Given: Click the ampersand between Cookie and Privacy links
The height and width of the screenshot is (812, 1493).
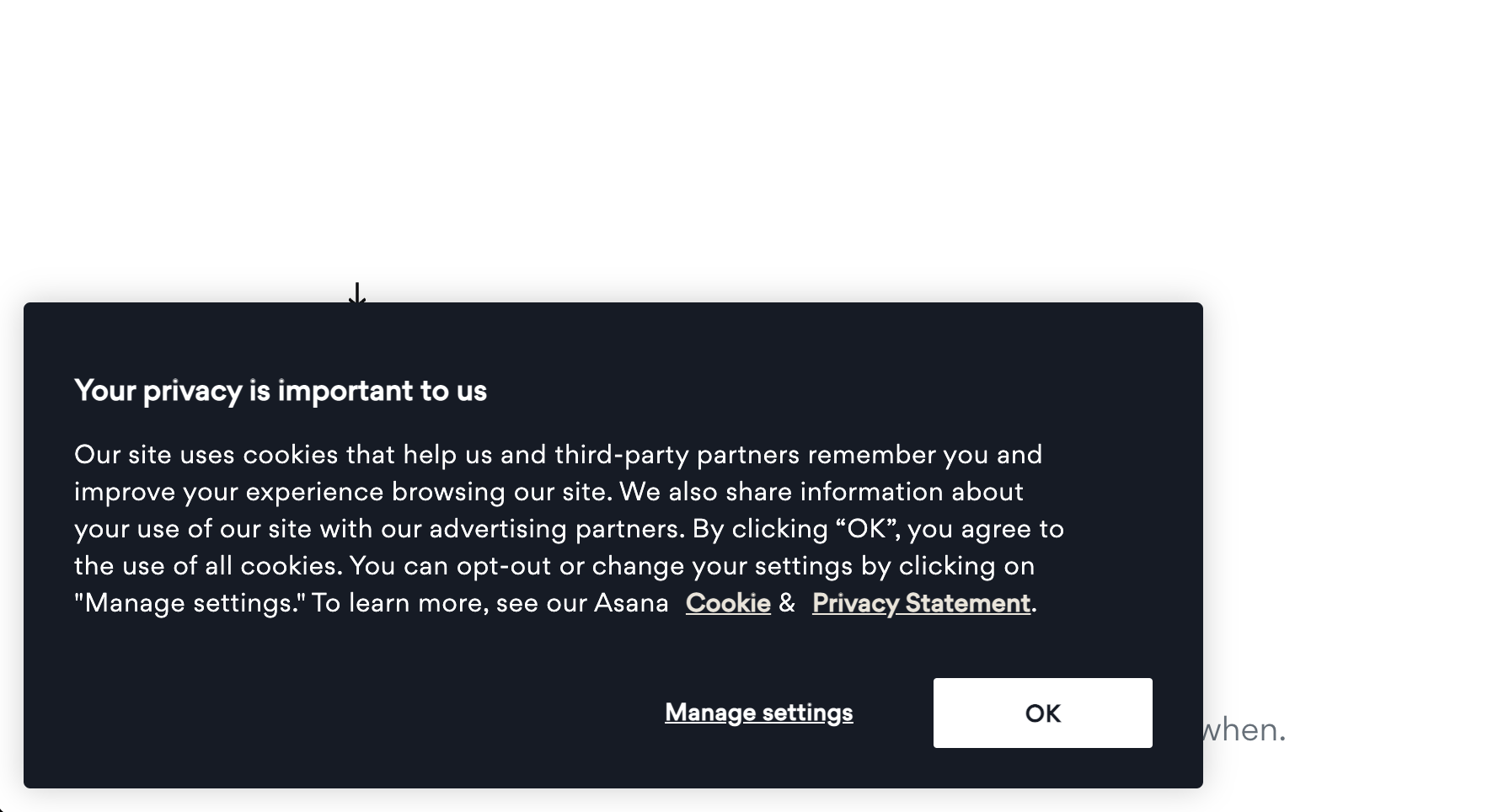Looking at the screenshot, I should [787, 603].
